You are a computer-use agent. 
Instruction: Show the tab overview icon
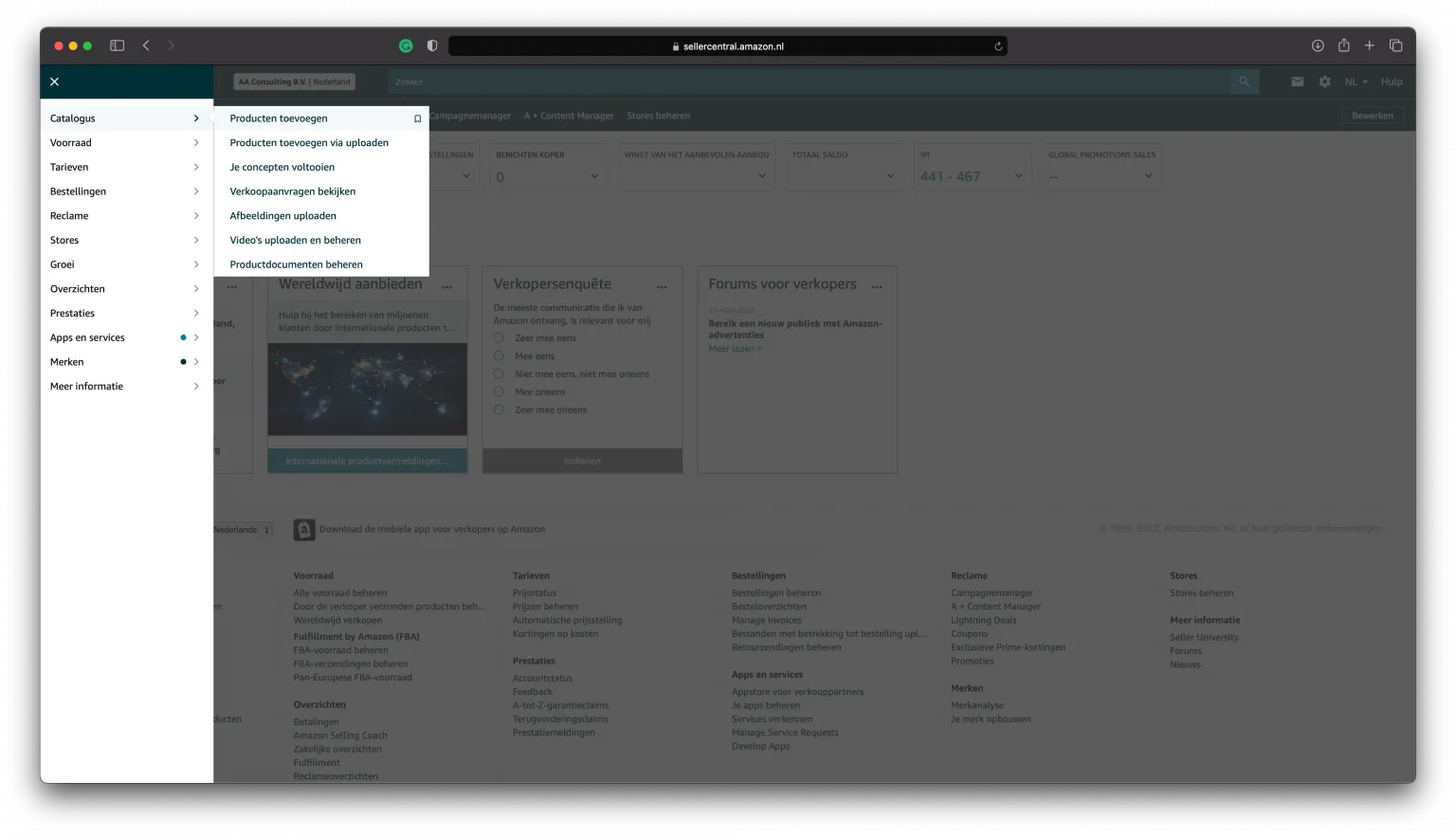[1395, 45]
